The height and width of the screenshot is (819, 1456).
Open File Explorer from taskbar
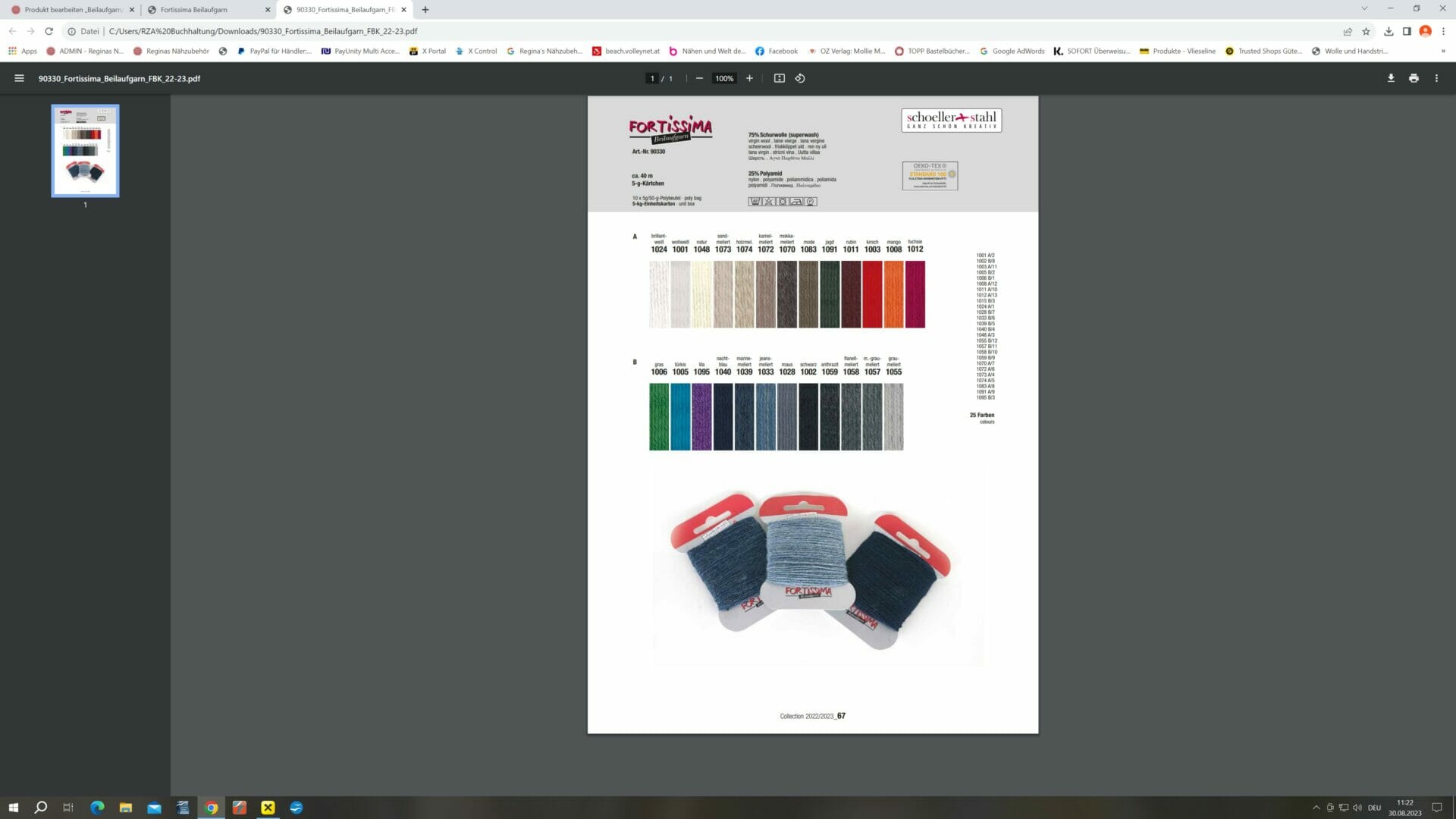(126, 808)
